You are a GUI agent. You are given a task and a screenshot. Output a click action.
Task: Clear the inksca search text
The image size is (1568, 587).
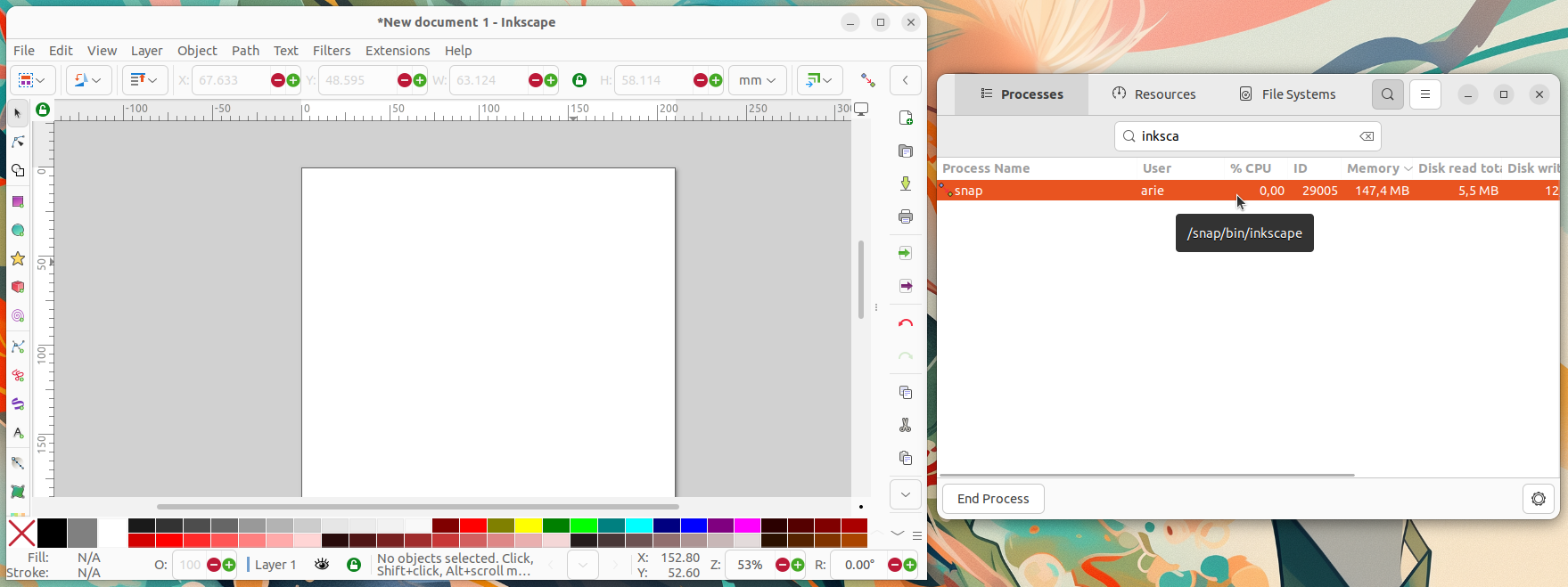click(x=1366, y=136)
